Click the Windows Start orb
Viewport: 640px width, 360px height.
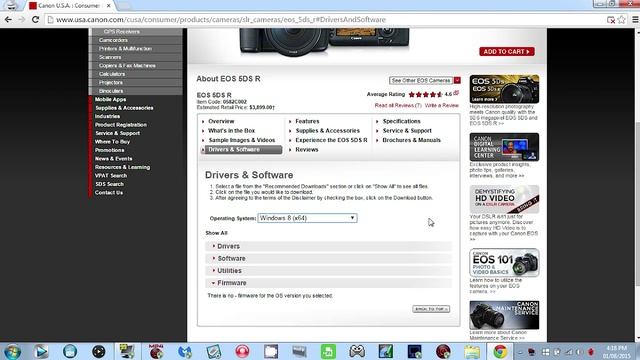coord(12,351)
